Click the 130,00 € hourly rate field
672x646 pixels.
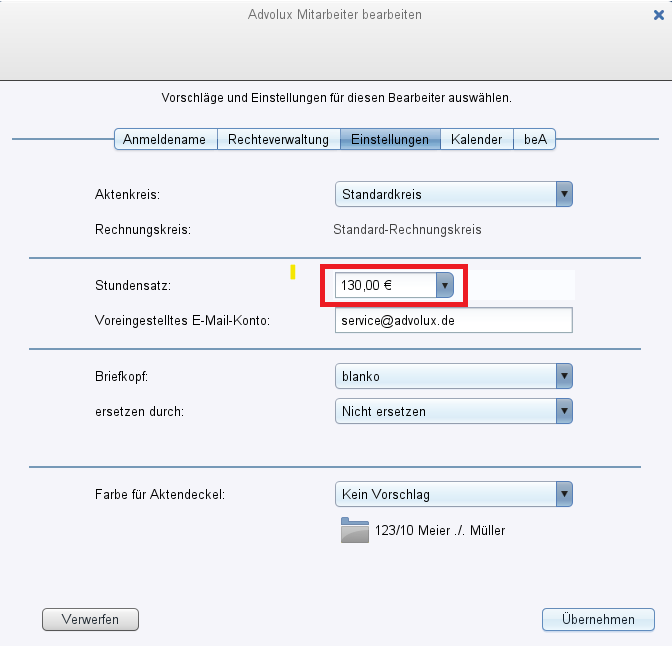pyautogui.click(x=386, y=285)
